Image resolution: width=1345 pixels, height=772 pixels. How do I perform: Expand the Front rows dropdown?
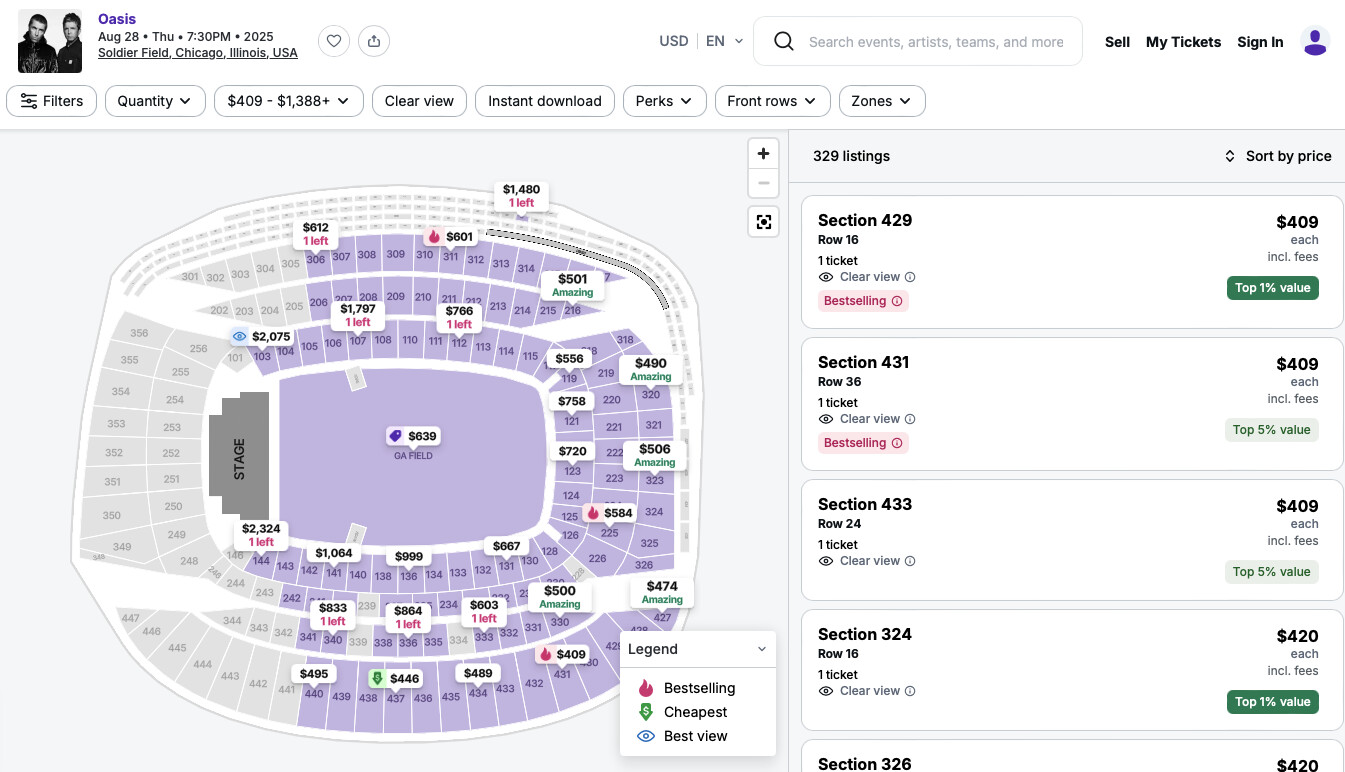tap(773, 101)
